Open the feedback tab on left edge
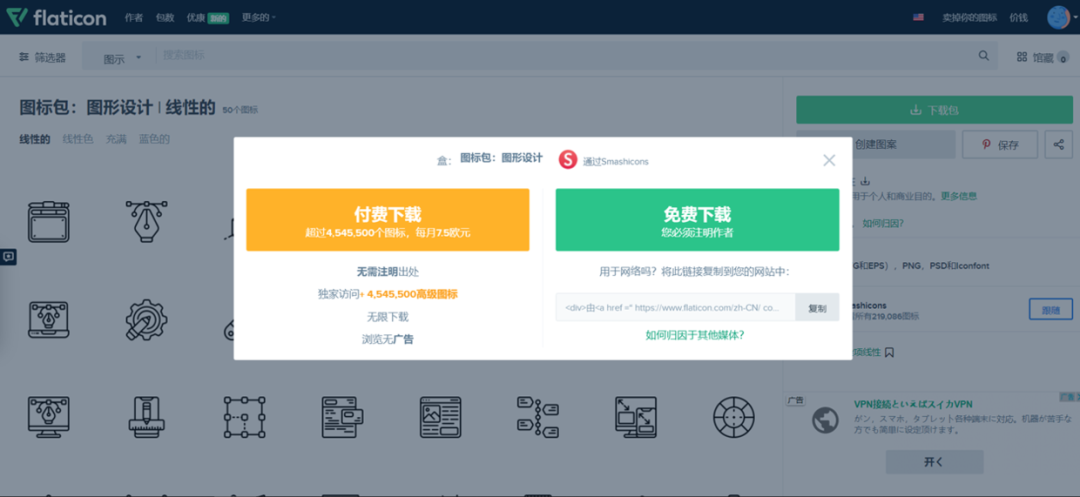 8,257
